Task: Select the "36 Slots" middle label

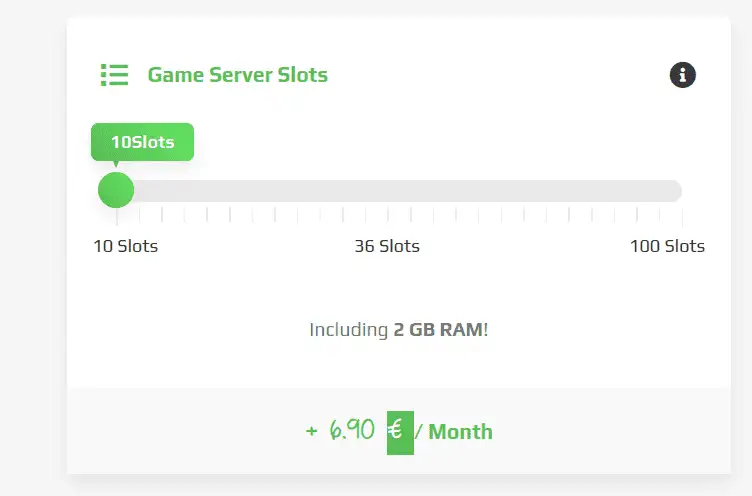Action: pos(387,246)
